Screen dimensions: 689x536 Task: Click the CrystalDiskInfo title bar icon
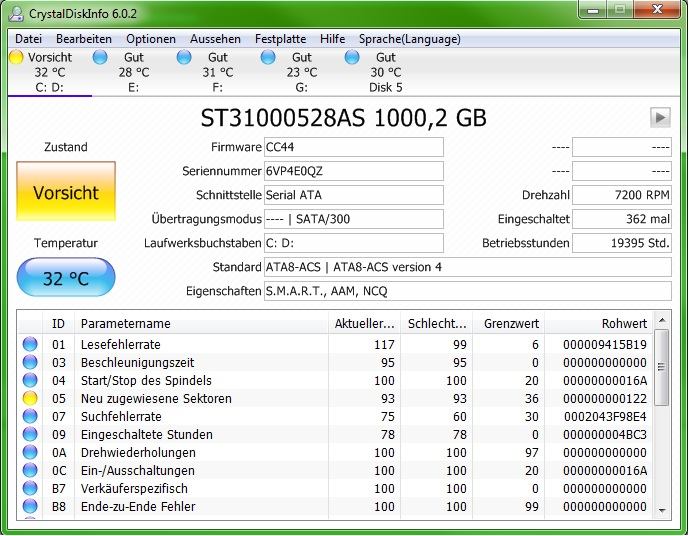tap(17, 14)
